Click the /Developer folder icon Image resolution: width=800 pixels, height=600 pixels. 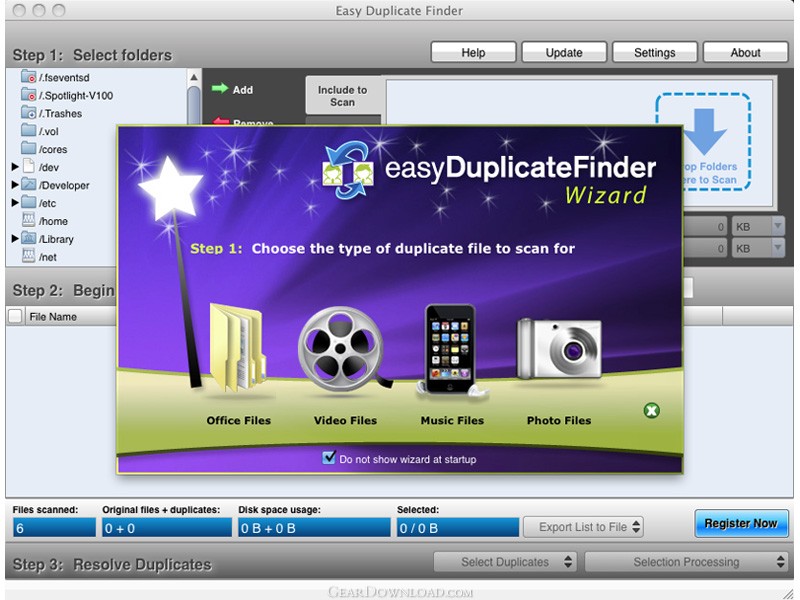pos(29,184)
